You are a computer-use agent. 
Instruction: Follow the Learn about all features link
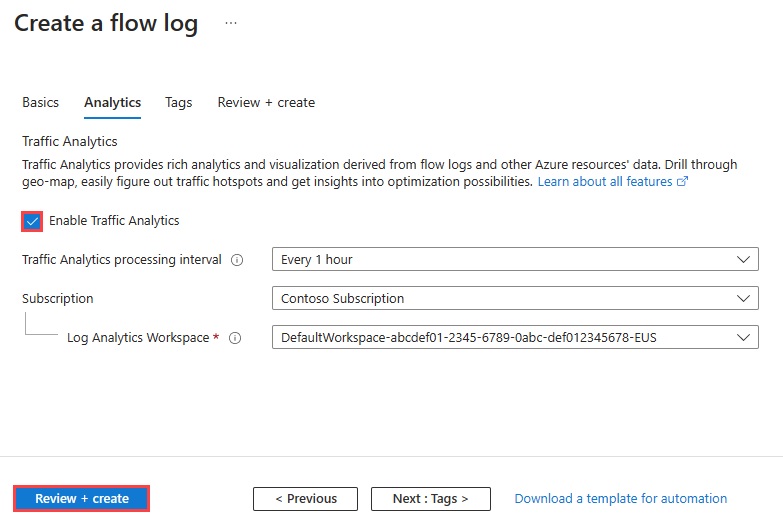pyautogui.click(x=605, y=182)
